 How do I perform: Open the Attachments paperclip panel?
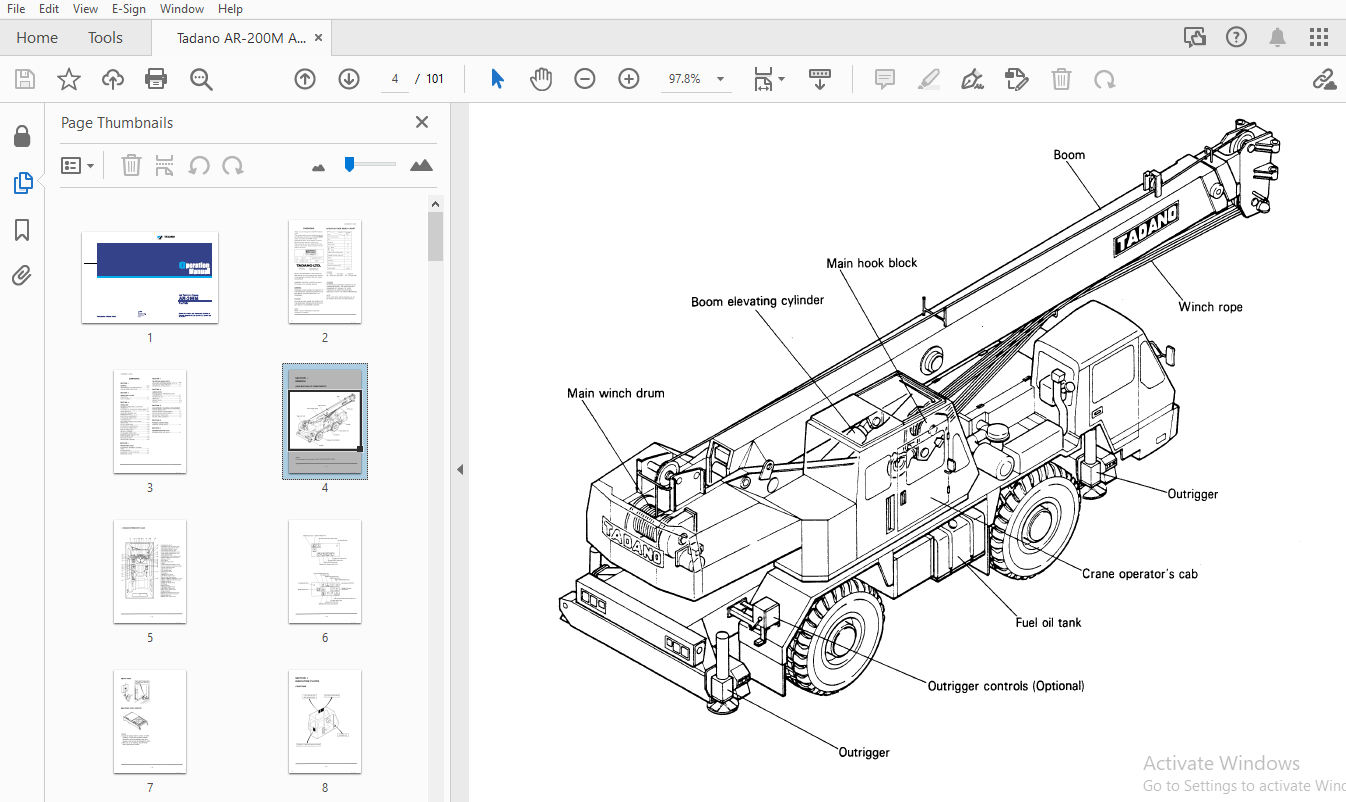22,275
